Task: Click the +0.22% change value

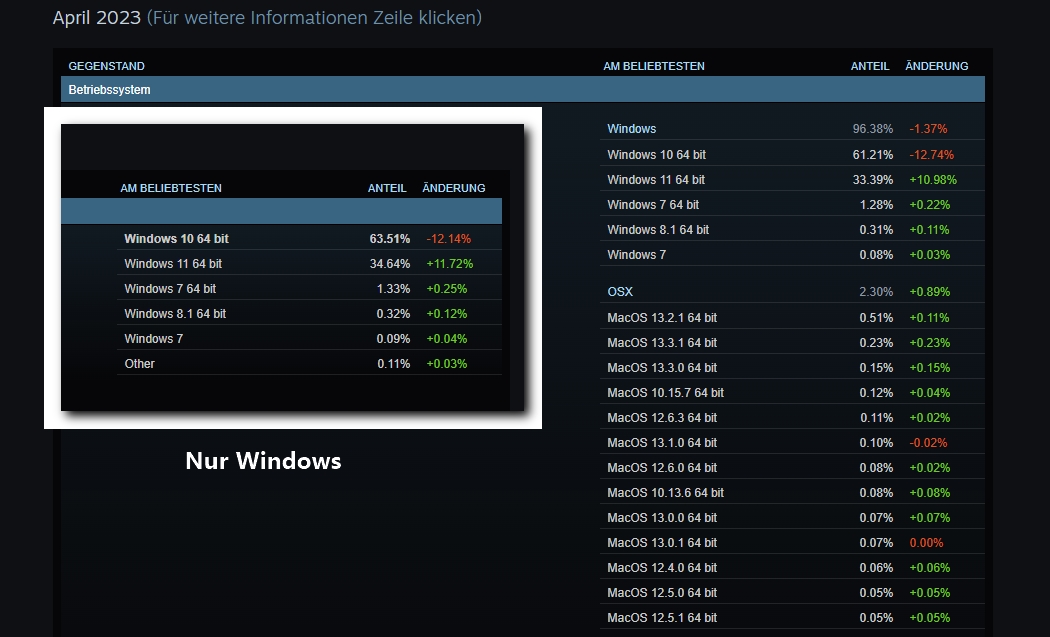Action: click(x=929, y=204)
